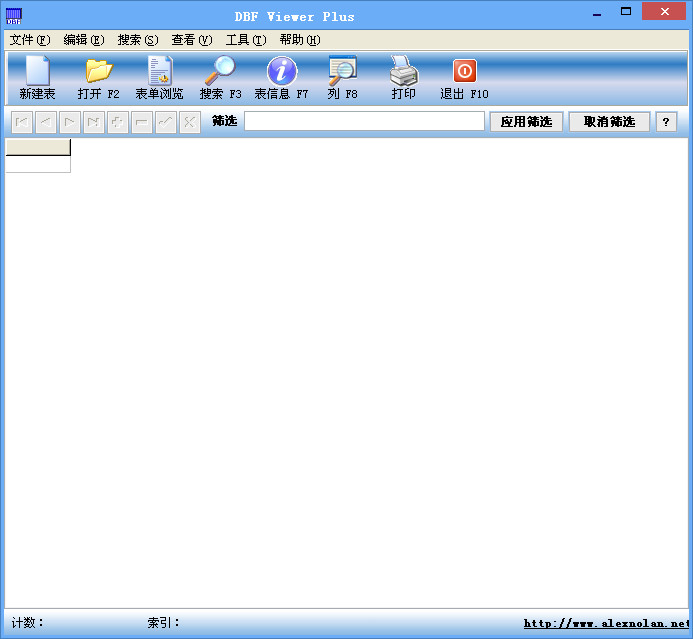Maximize the DBF Viewer Plus window
Screen dimensions: 693x639
[x=626, y=12]
